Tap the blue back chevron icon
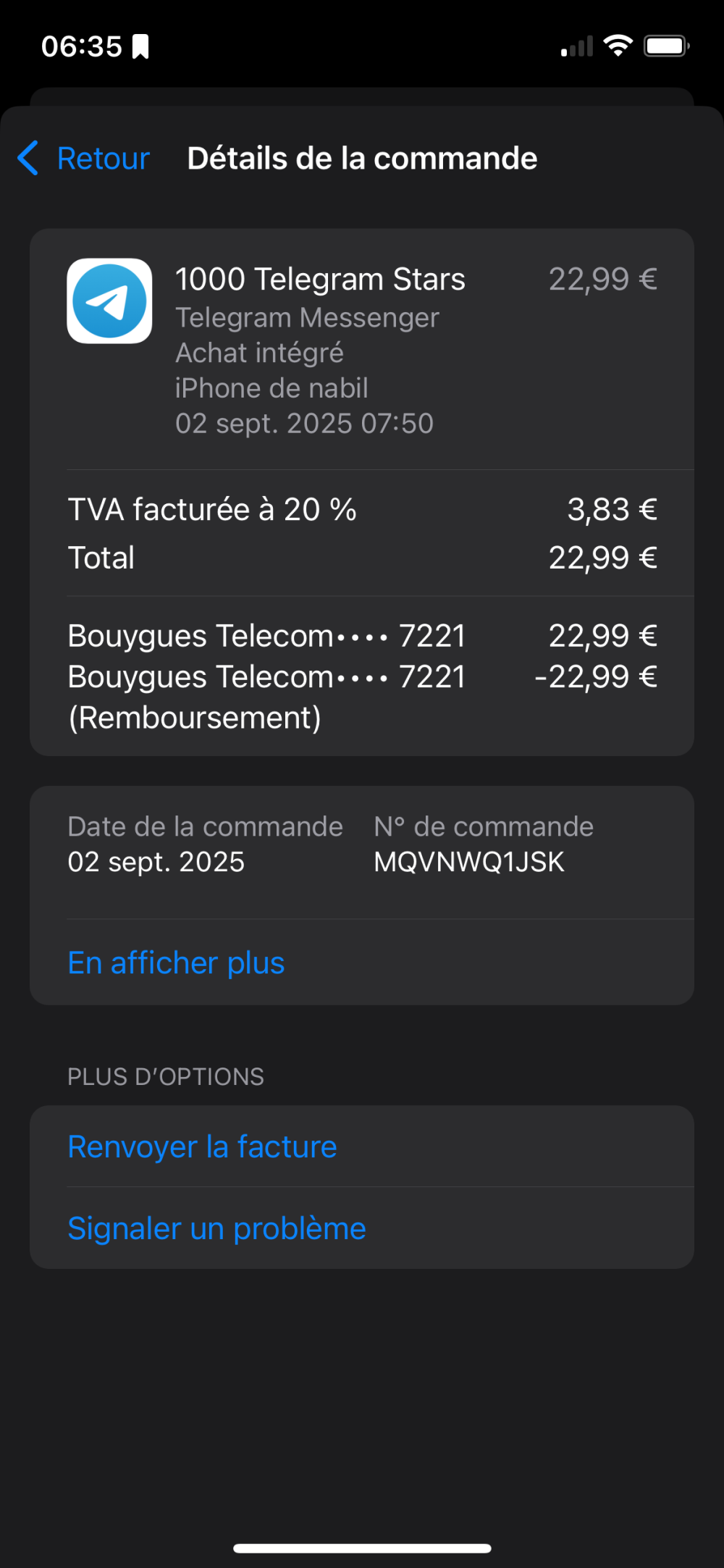The width and height of the screenshot is (724, 1568). click(x=28, y=158)
